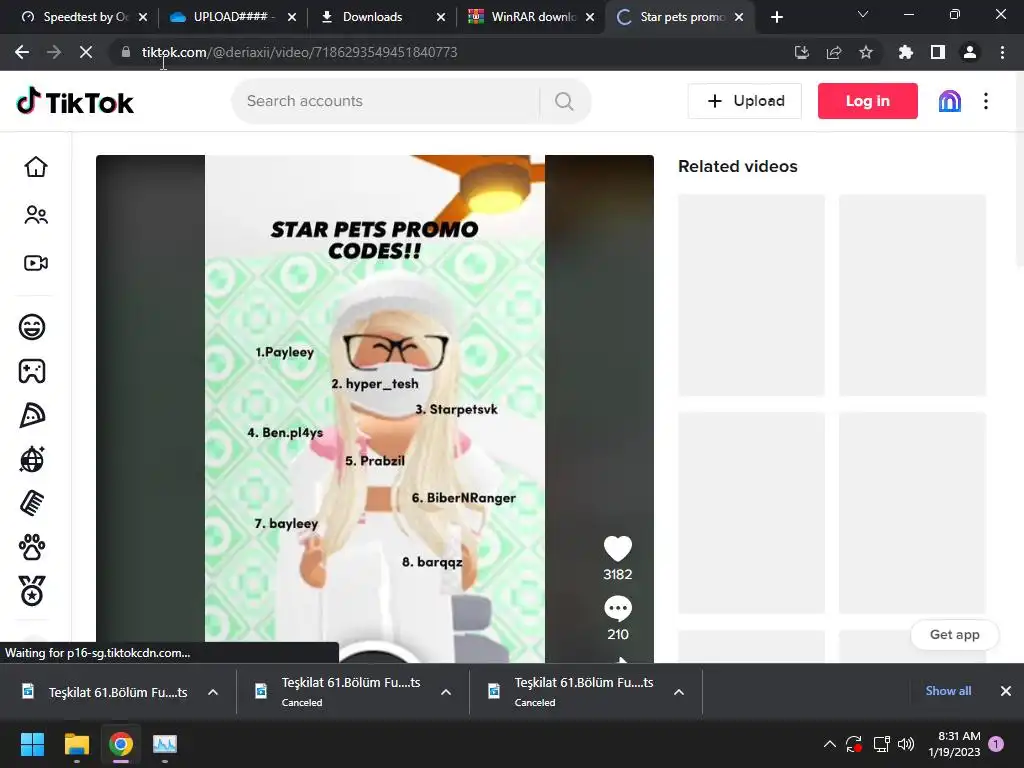Share this page from address bar

coord(834,52)
